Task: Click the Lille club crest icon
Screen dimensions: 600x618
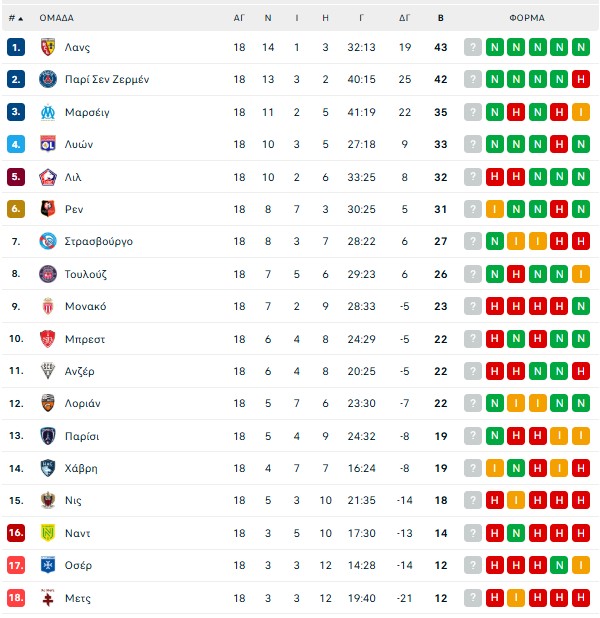Action: tap(48, 177)
